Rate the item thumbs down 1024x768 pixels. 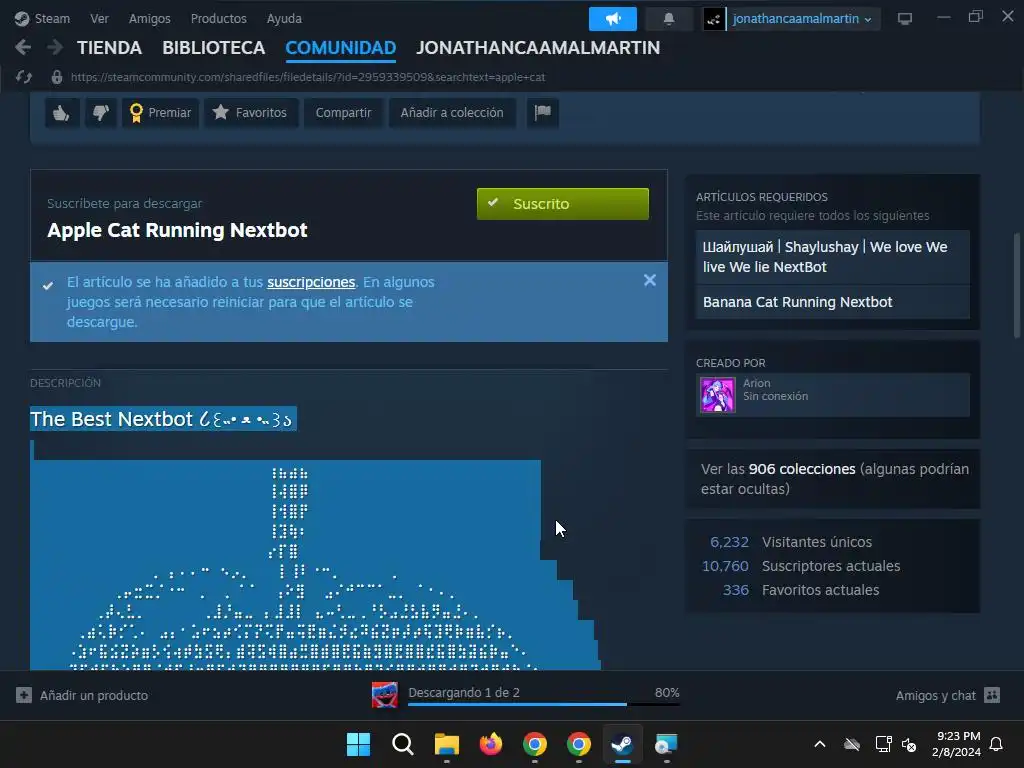coord(100,113)
